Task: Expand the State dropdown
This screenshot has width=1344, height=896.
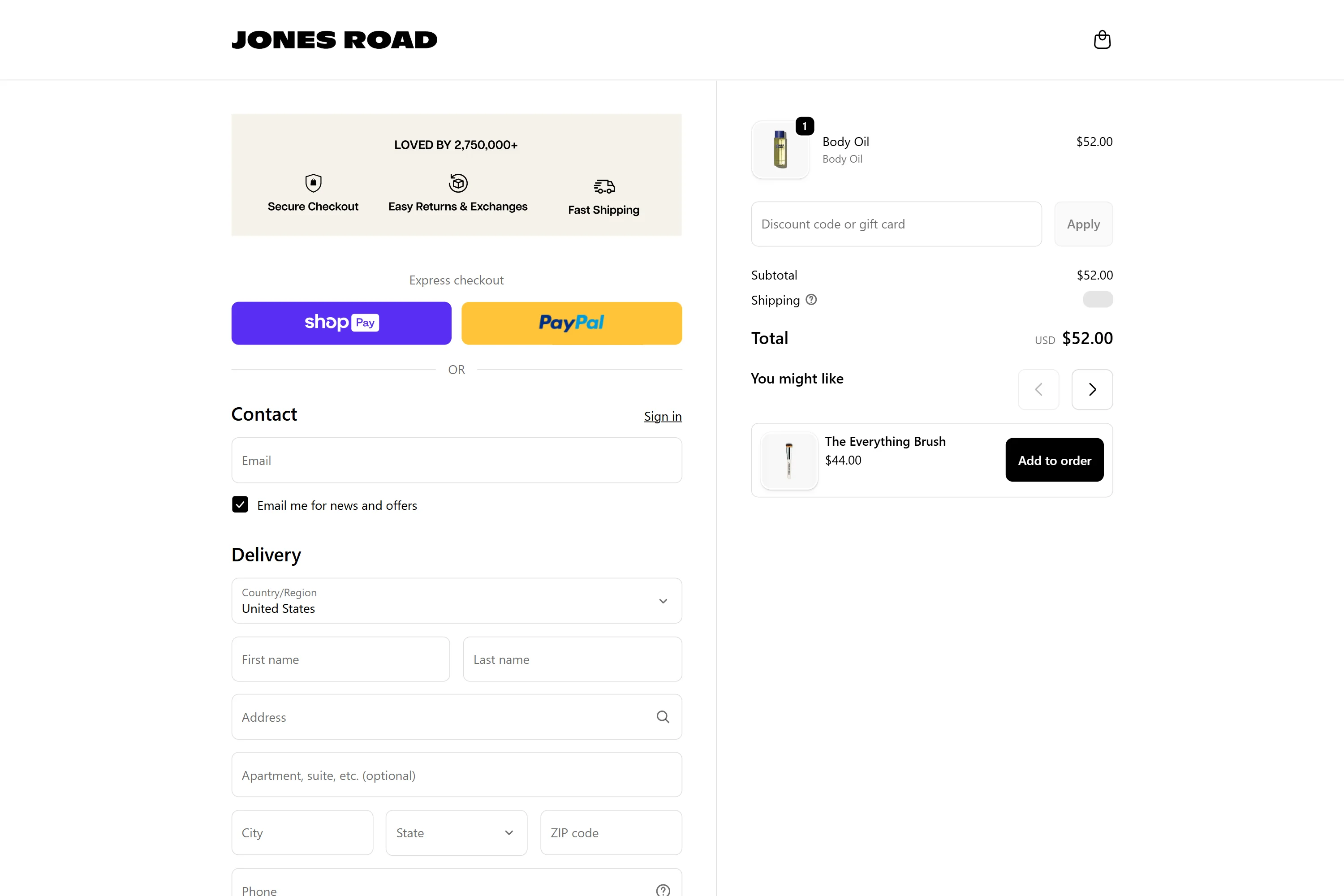Action: (x=456, y=832)
